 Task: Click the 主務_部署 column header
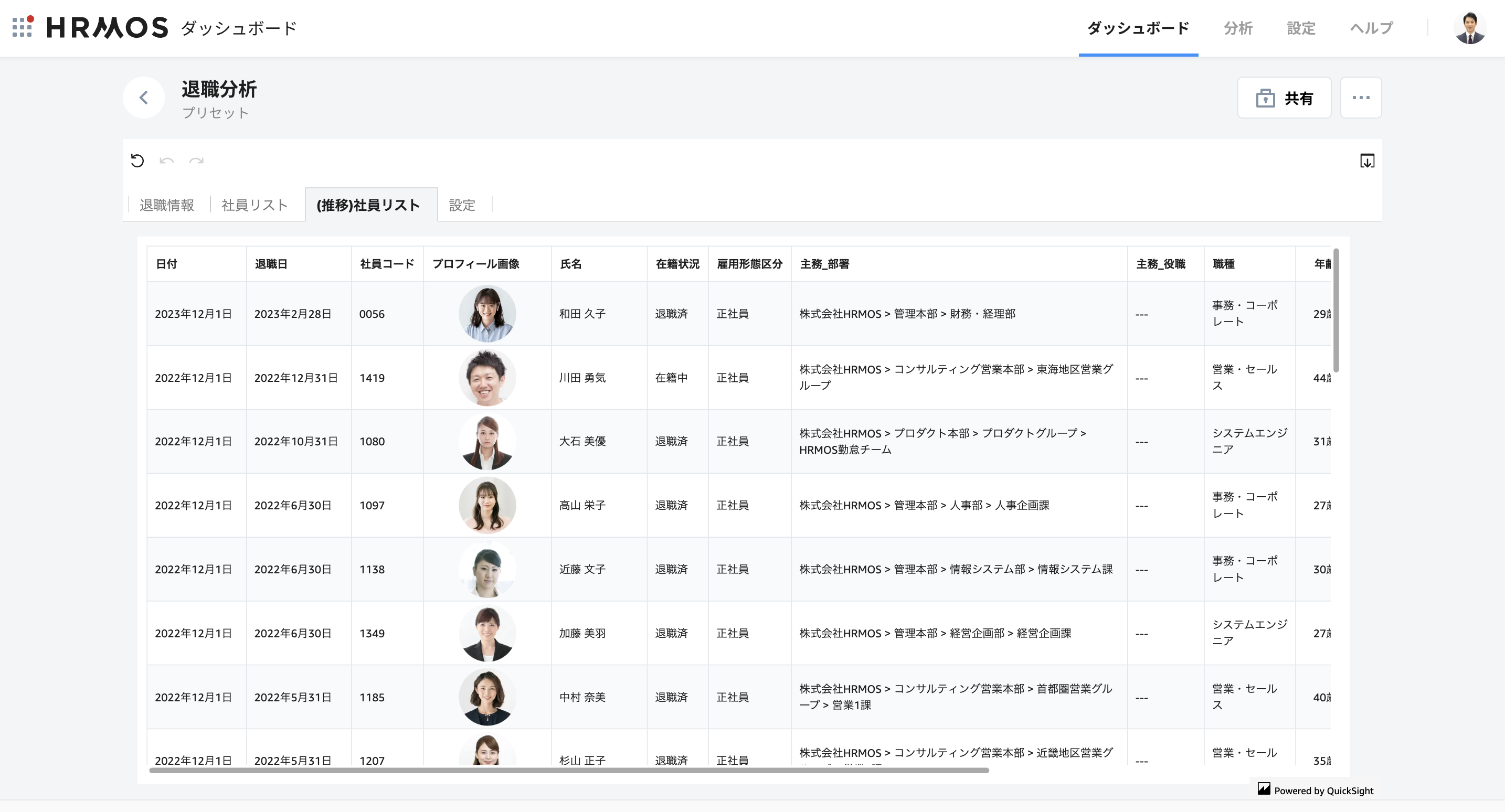click(824, 264)
